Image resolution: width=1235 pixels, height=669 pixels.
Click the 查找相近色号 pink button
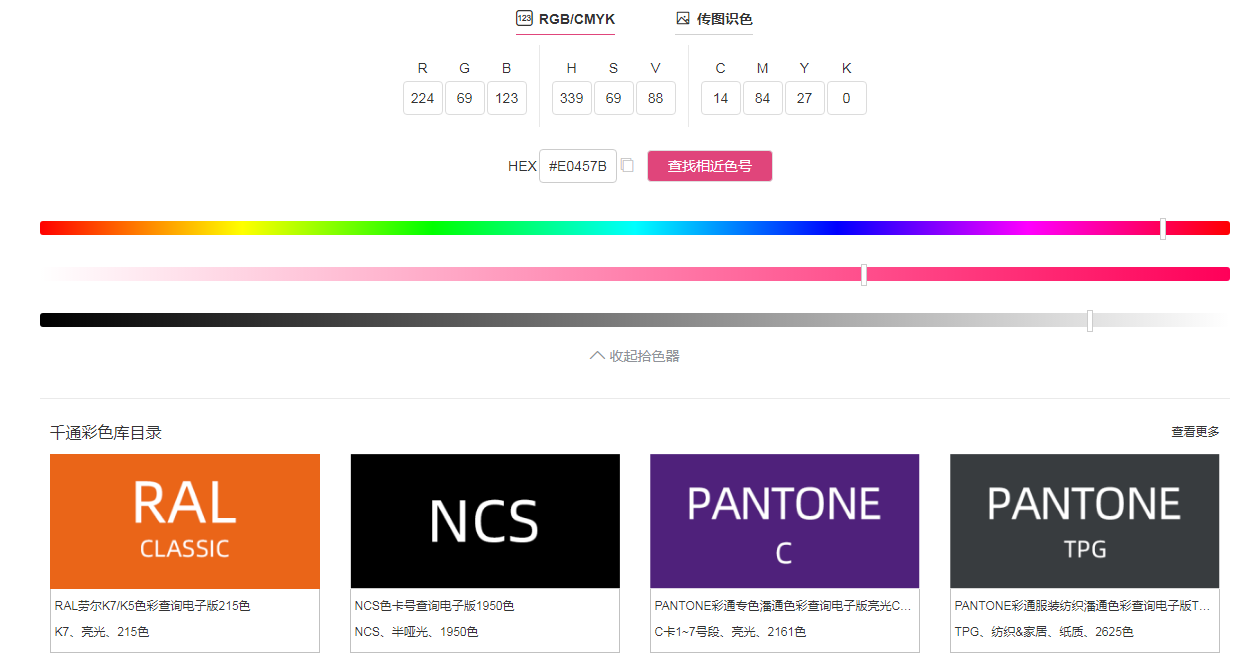click(709, 165)
